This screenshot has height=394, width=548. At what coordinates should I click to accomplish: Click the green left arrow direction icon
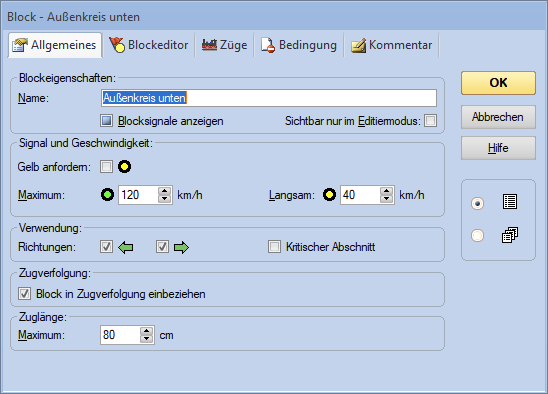pyautogui.click(x=125, y=248)
